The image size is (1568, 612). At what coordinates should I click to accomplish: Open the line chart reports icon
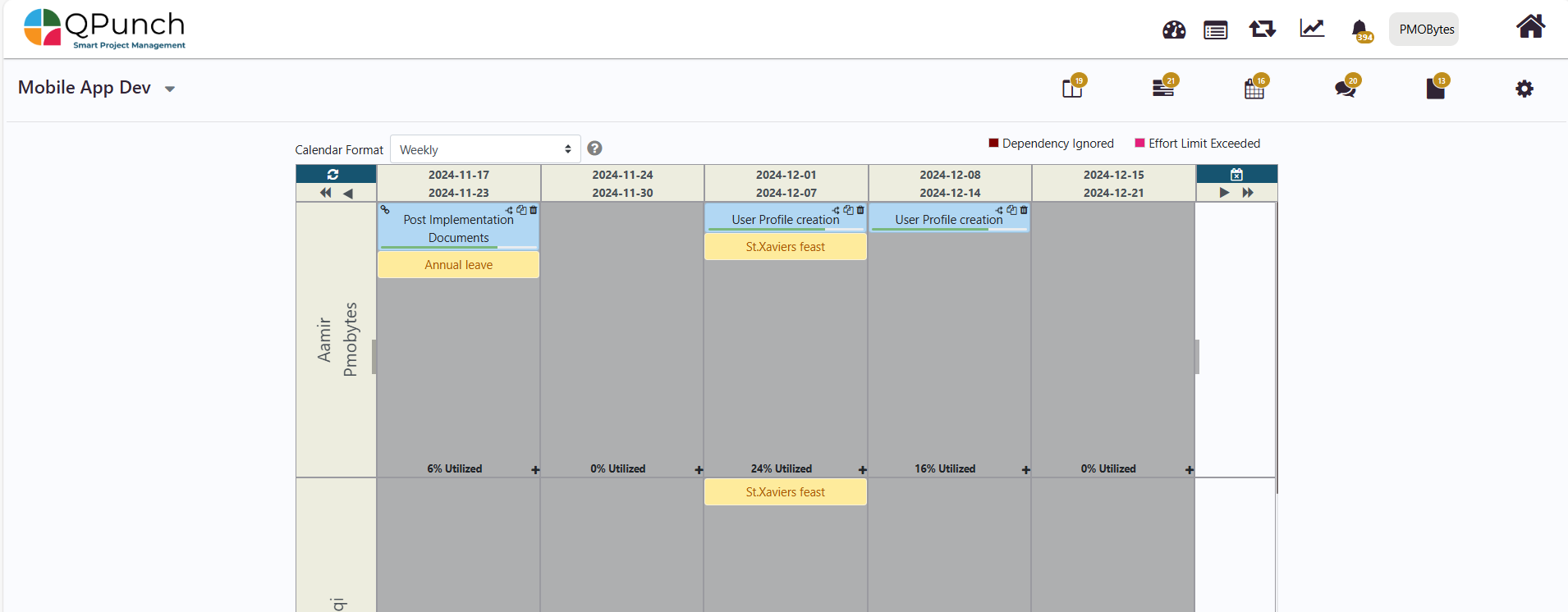point(1311,29)
